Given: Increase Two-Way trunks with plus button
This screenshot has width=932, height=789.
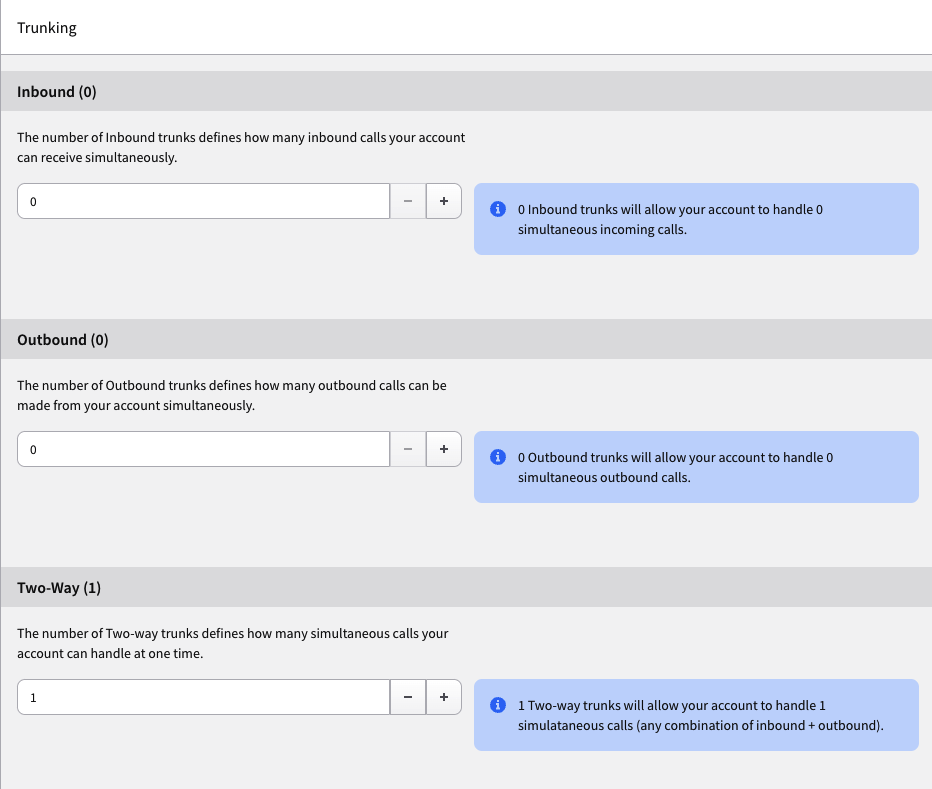Looking at the screenshot, I should tap(443, 697).
